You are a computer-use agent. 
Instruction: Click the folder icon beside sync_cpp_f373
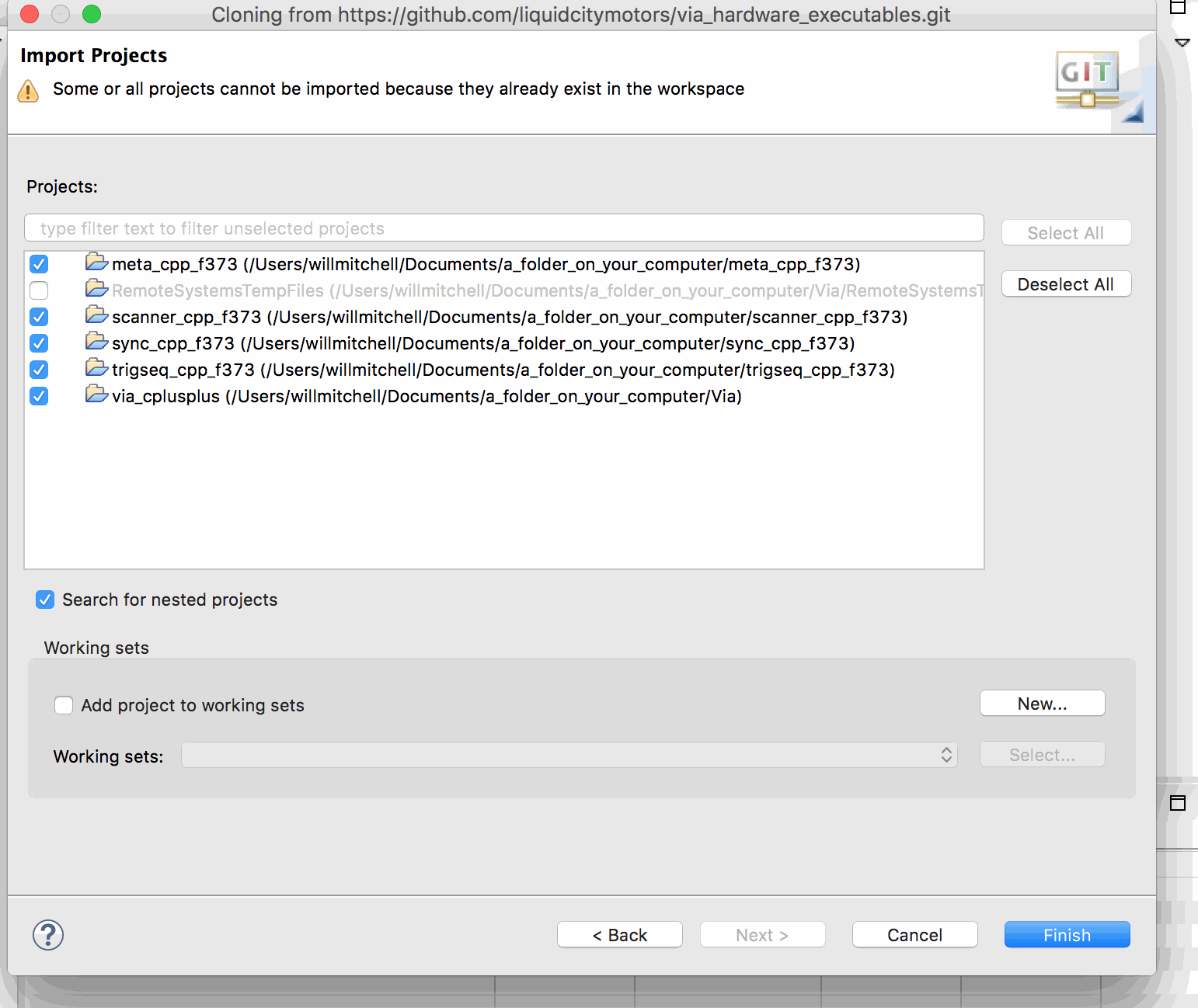[x=96, y=342]
